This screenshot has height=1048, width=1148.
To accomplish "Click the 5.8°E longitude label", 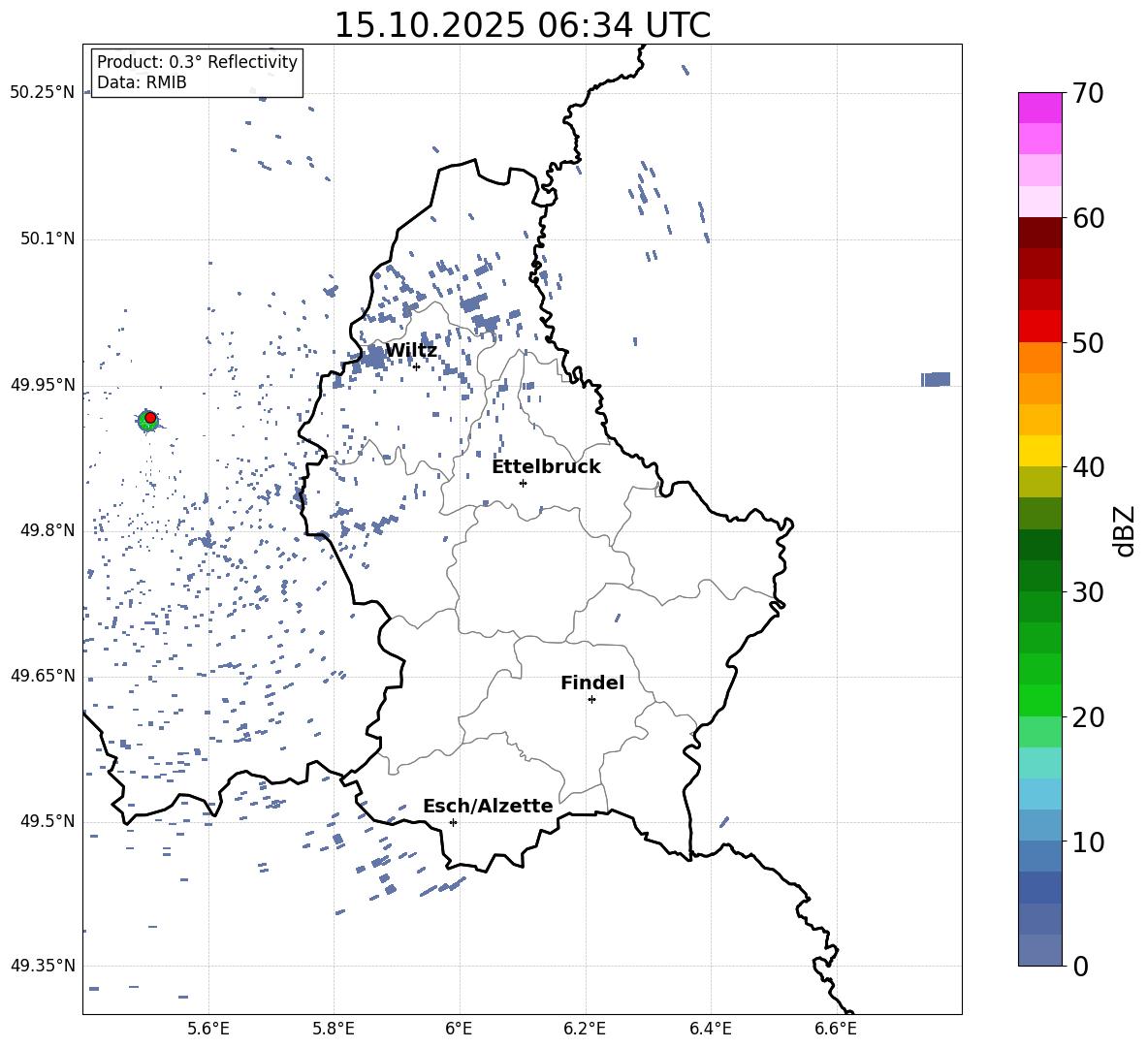I will point(334,1029).
